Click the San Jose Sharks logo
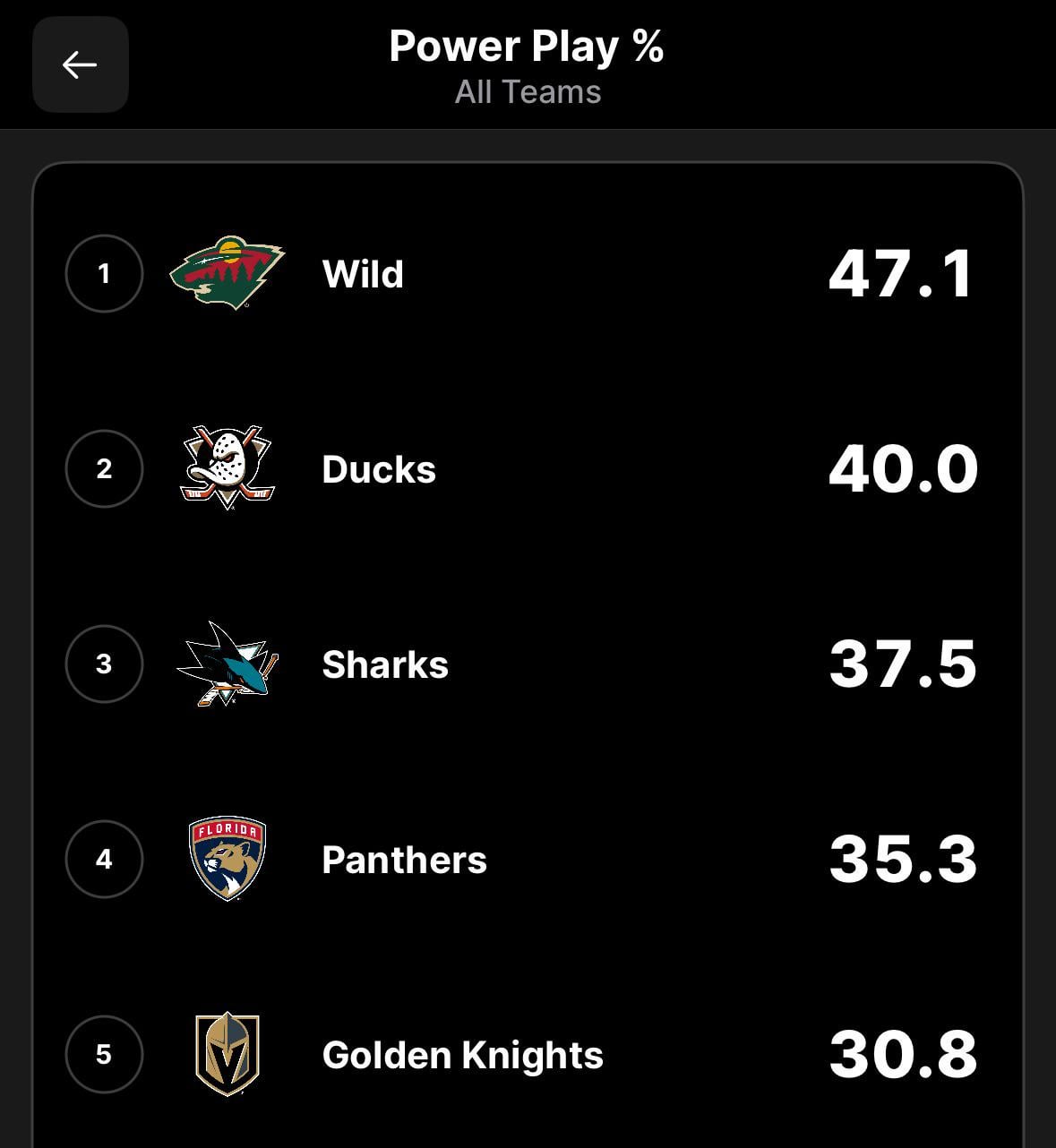1056x1148 pixels. click(x=228, y=664)
